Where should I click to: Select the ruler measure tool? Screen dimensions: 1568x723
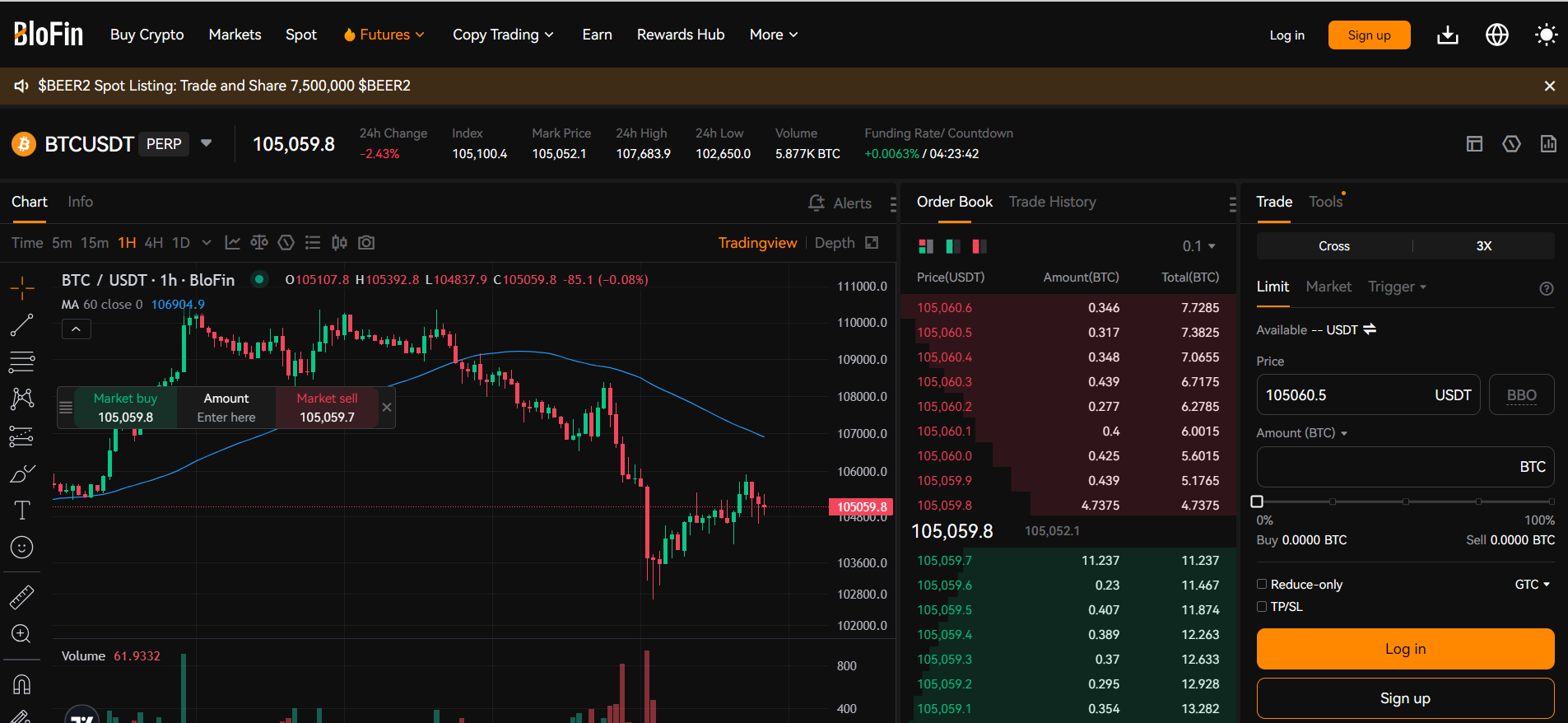[22, 597]
